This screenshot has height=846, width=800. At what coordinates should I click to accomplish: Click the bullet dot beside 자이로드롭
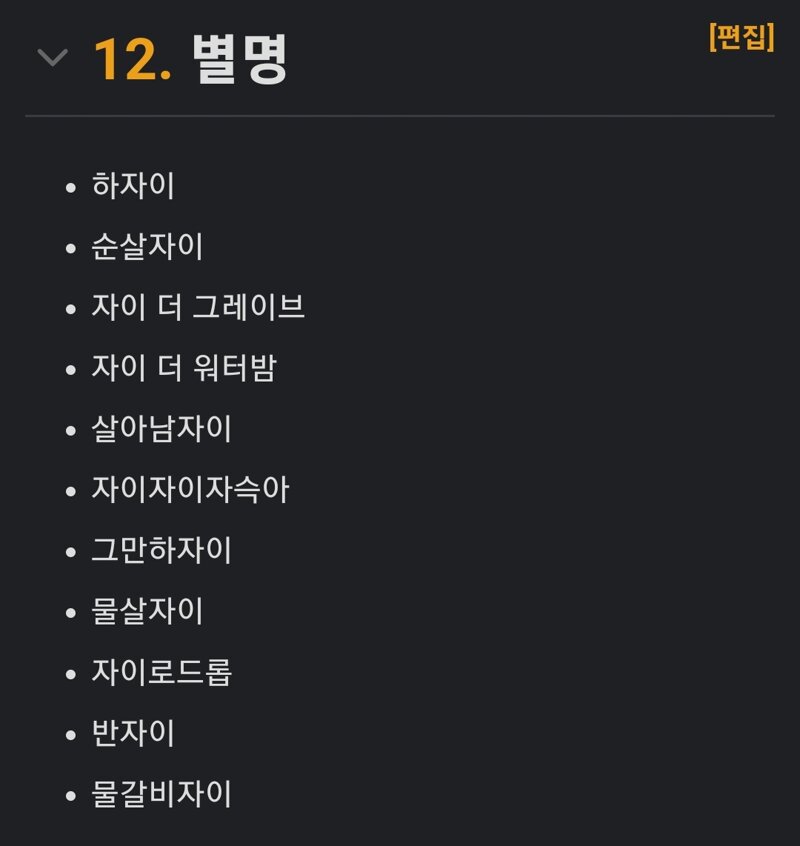(70, 674)
